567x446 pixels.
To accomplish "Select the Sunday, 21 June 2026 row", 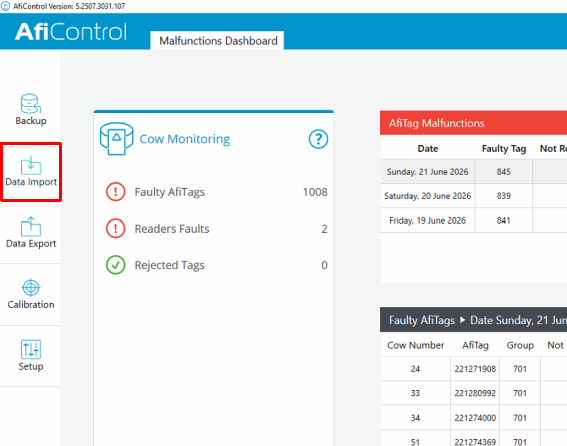I will click(x=473, y=171).
